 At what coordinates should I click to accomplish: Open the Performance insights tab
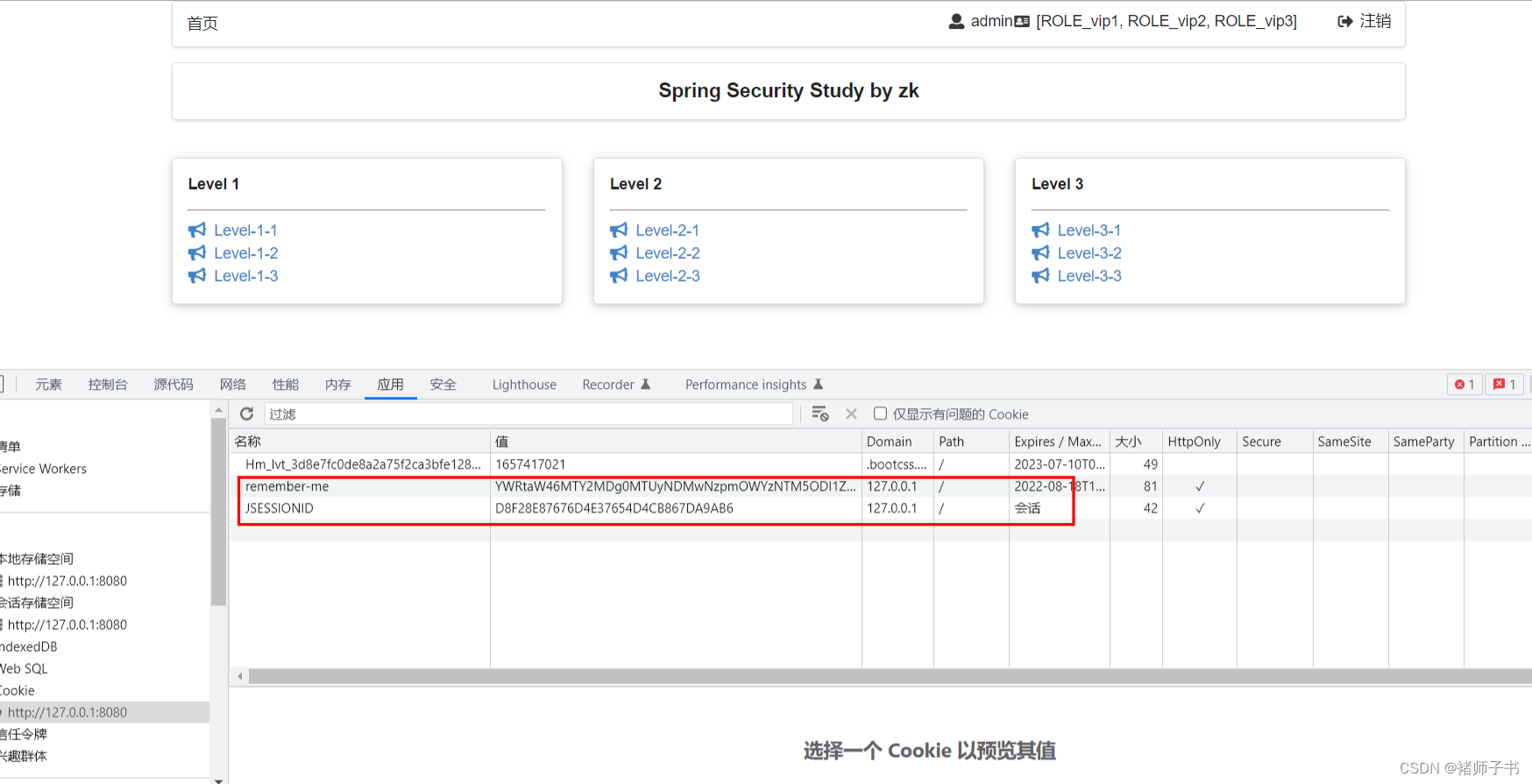(x=746, y=385)
